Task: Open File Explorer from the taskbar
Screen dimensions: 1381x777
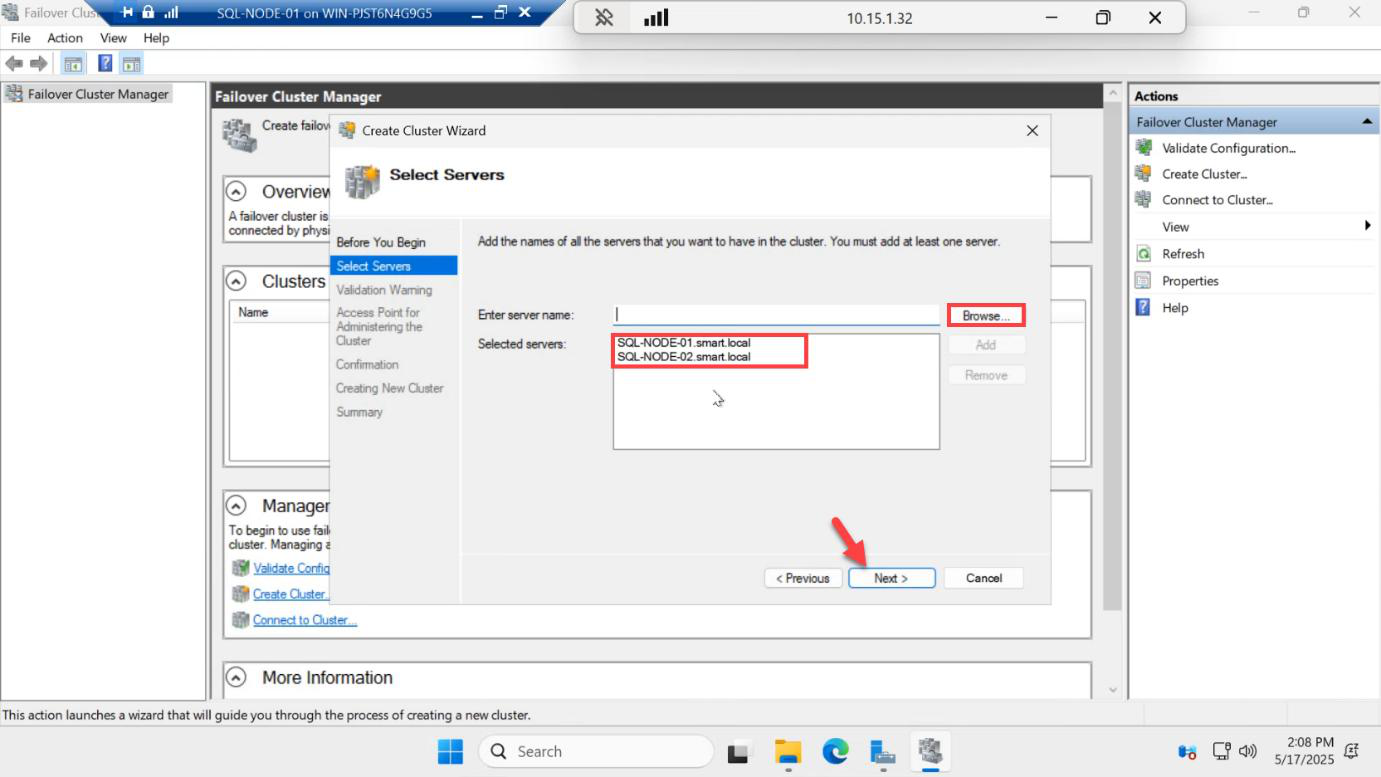Action: tap(788, 751)
